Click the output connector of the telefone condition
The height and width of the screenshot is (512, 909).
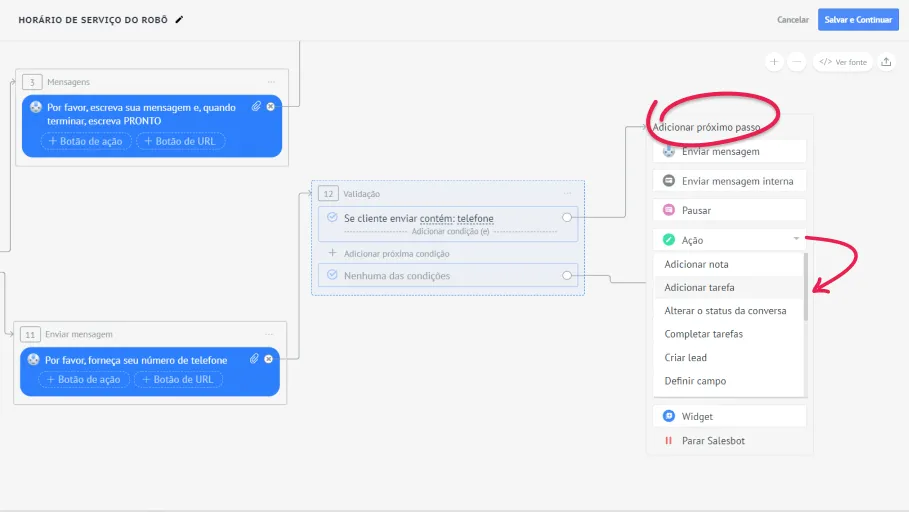point(567,217)
